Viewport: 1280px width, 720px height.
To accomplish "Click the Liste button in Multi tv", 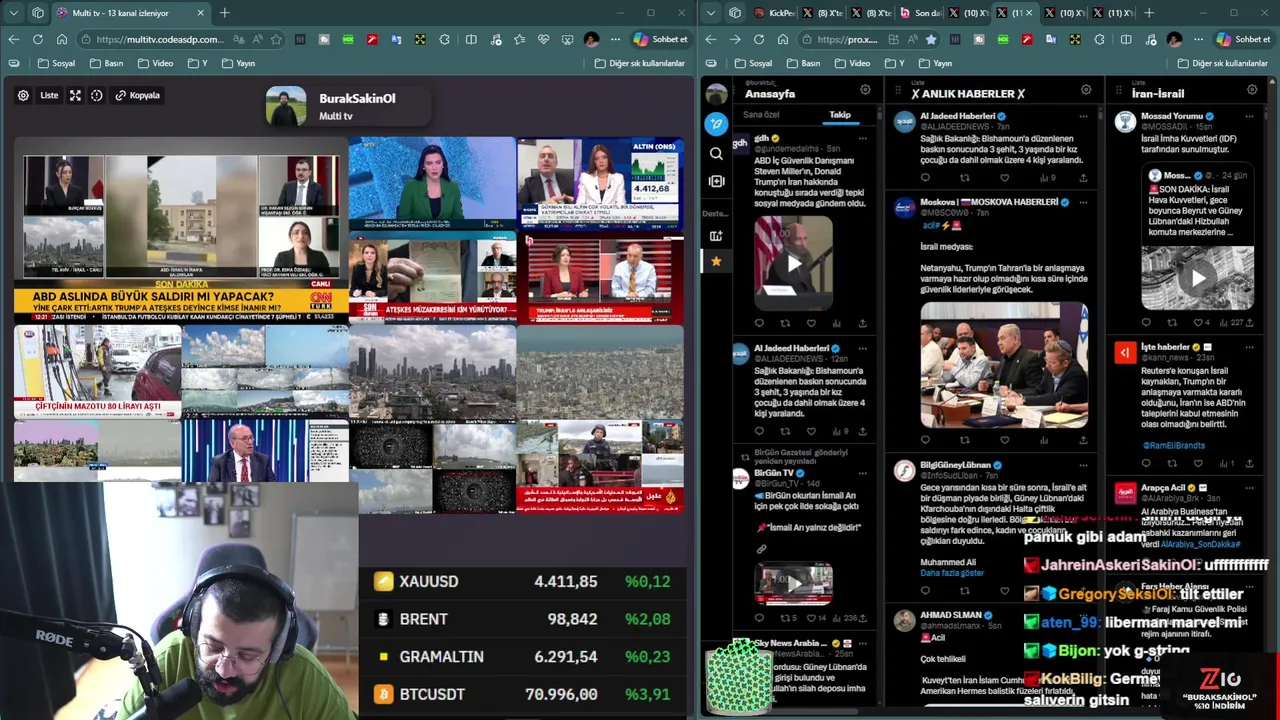I will point(49,95).
